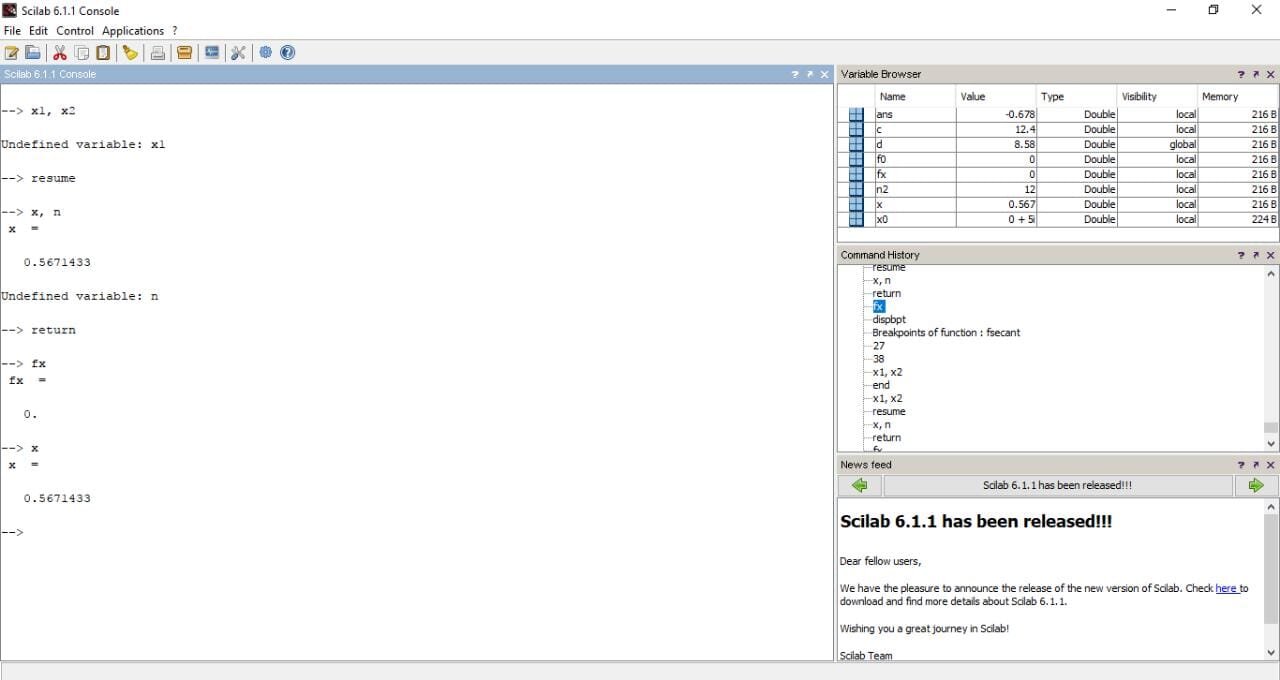Click the Cut scissors icon

[60, 53]
